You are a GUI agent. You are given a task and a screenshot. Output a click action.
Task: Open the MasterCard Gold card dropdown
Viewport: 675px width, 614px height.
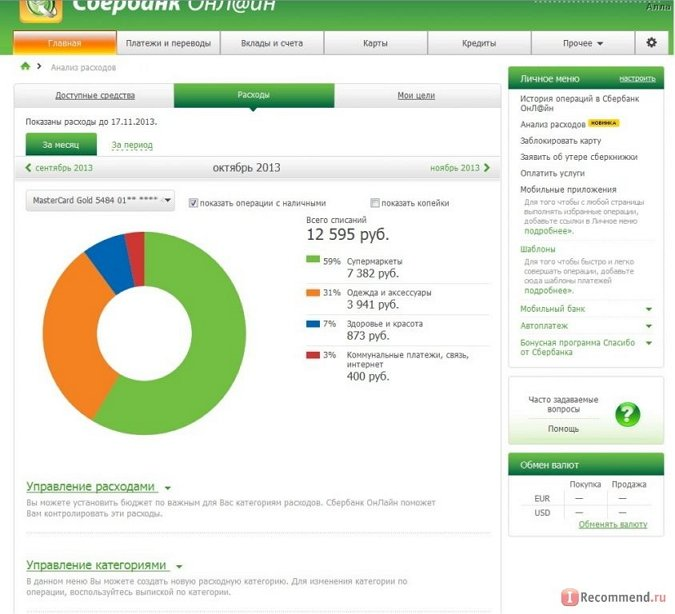tap(100, 200)
